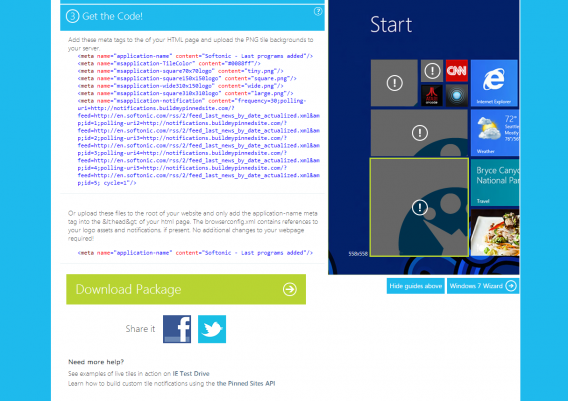Select the food photo tile
Viewport: 568px width, 401px height.
495,233
